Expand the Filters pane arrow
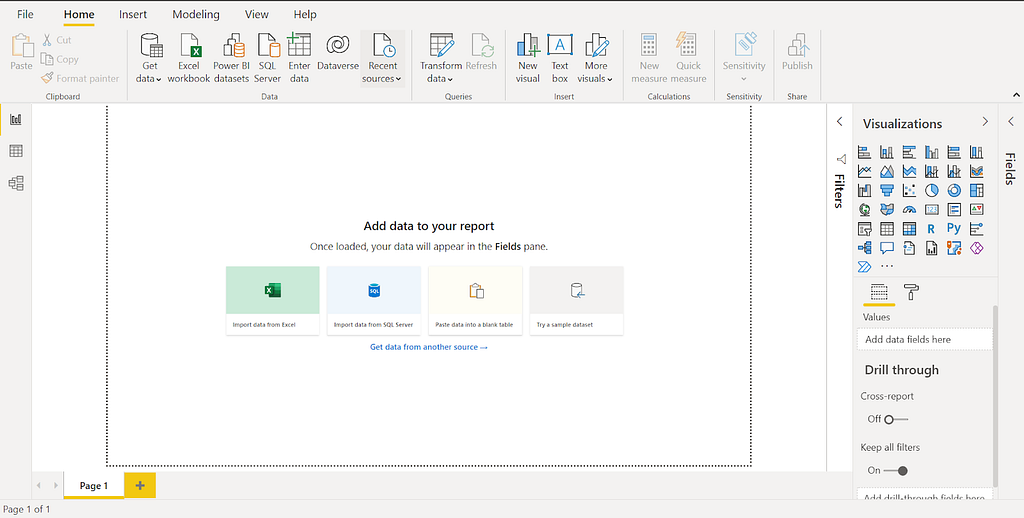Viewport: 1024px width, 518px height. pyautogui.click(x=840, y=121)
